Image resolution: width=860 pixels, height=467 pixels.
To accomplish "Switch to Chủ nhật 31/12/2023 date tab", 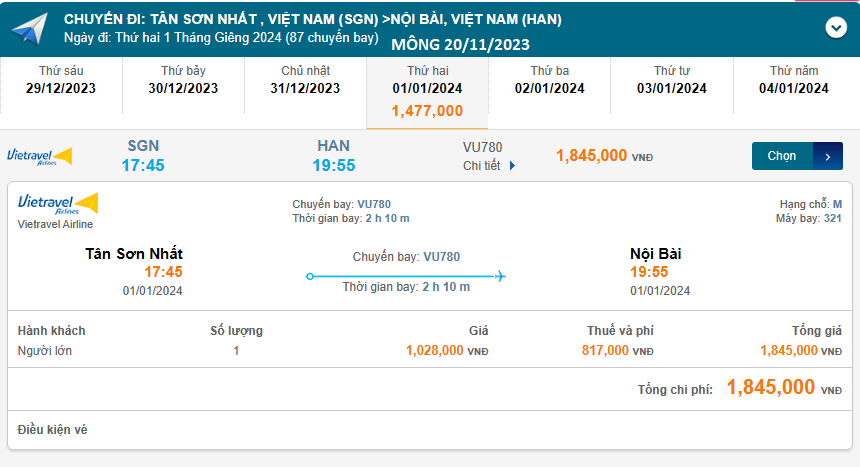I will click(305, 80).
